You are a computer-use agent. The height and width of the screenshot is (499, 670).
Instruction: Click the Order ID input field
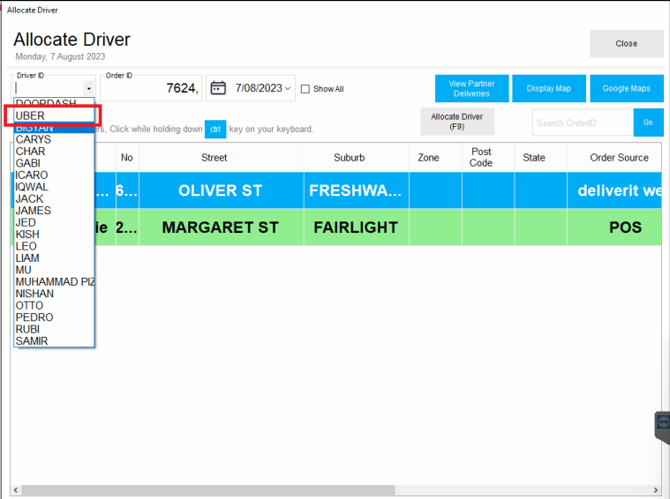(152, 89)
